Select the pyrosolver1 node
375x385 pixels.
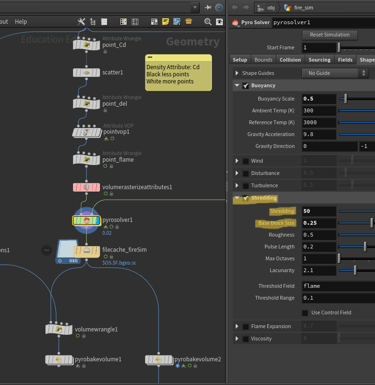click(86, 220)
